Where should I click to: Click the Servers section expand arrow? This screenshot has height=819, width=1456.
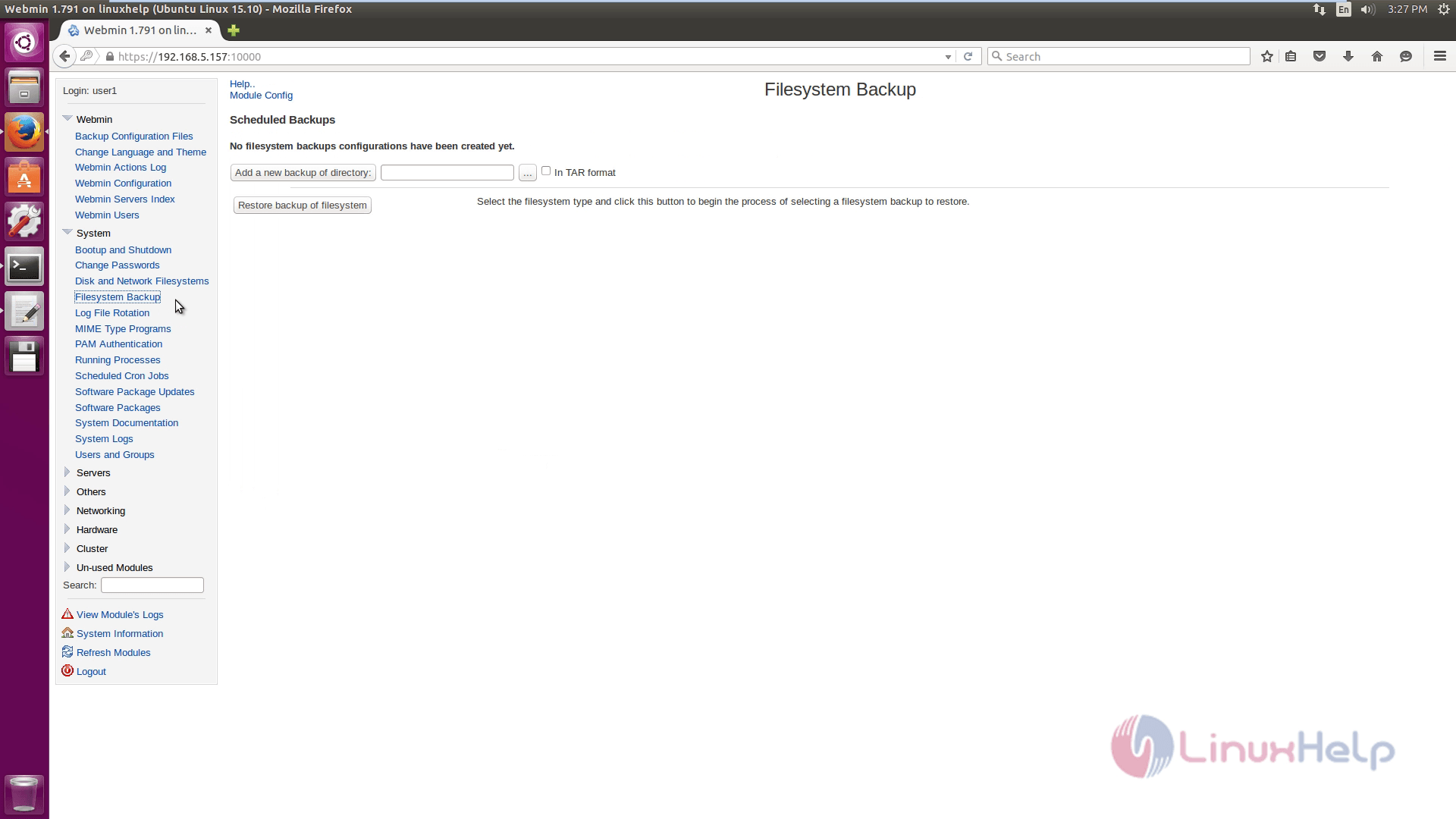(x=67, y=471)
